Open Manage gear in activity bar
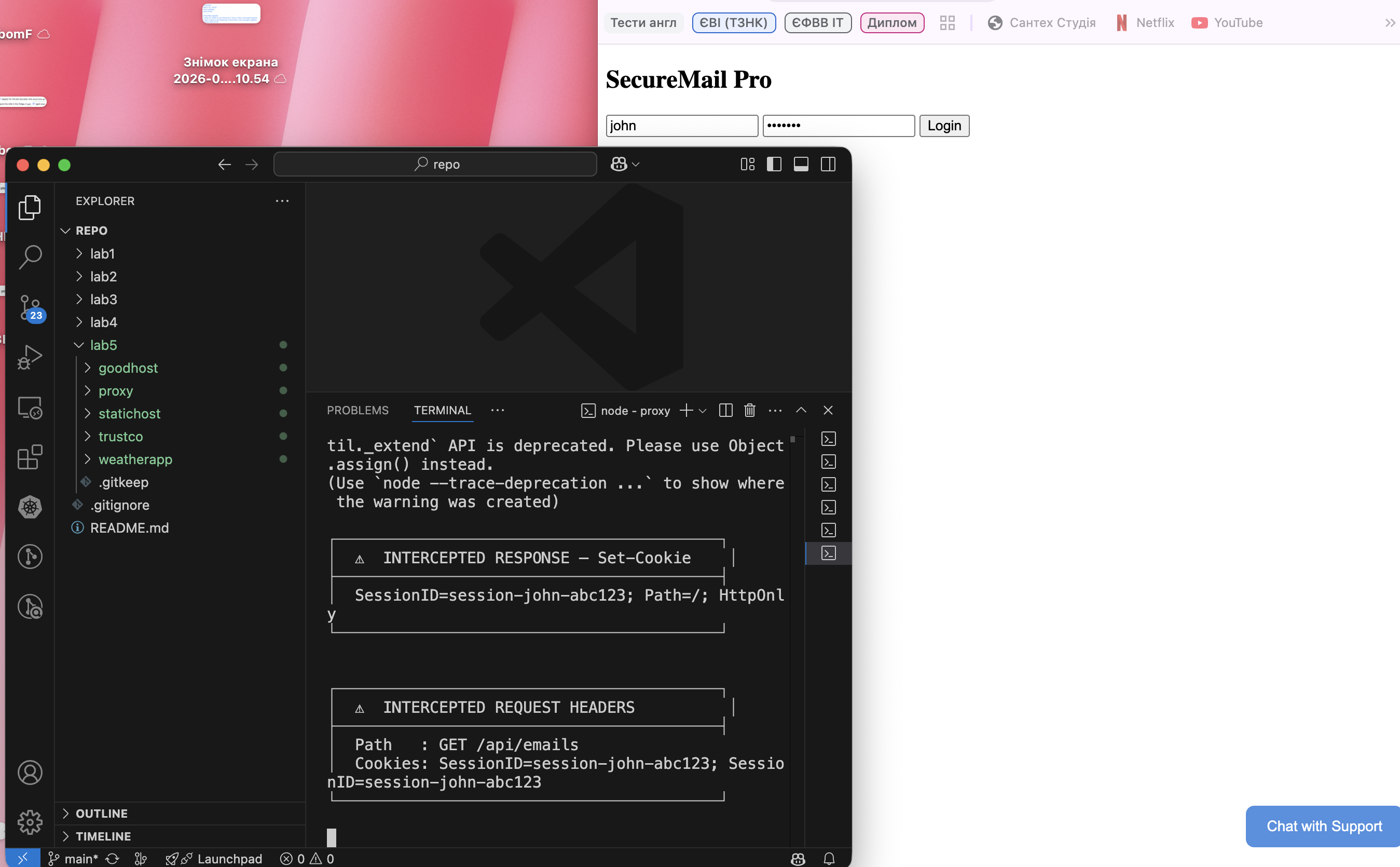Image resolution: width=1400 pixels, height=867 pixels. (x=30, y=822)
